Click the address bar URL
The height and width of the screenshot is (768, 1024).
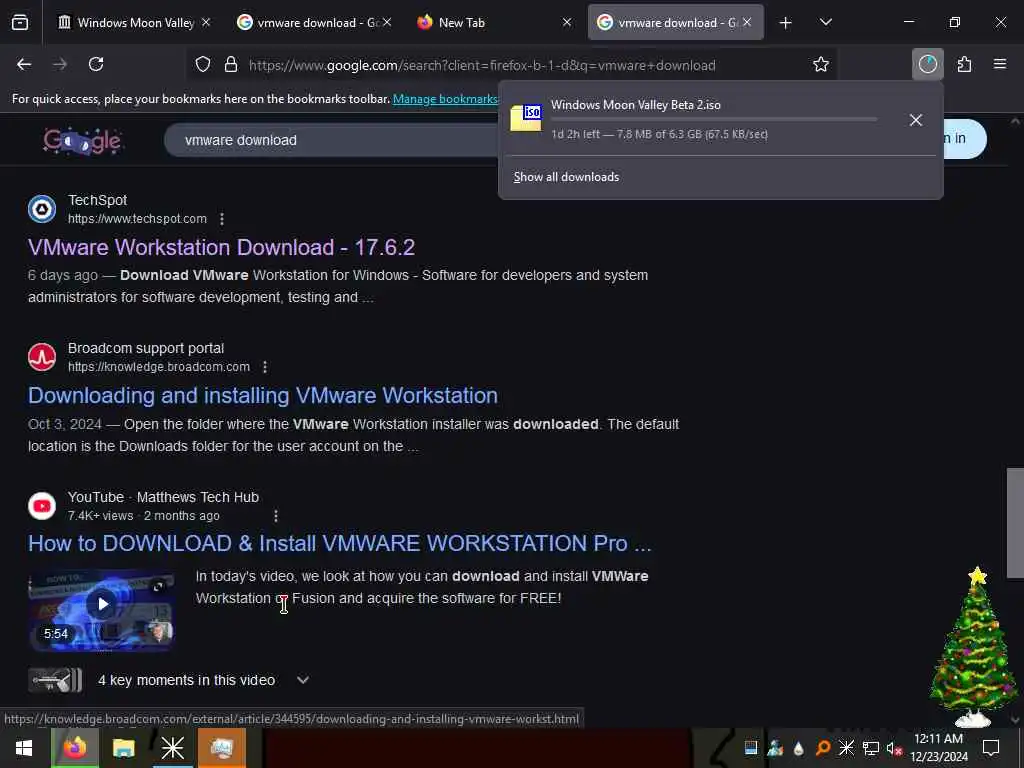pos(482,65)
